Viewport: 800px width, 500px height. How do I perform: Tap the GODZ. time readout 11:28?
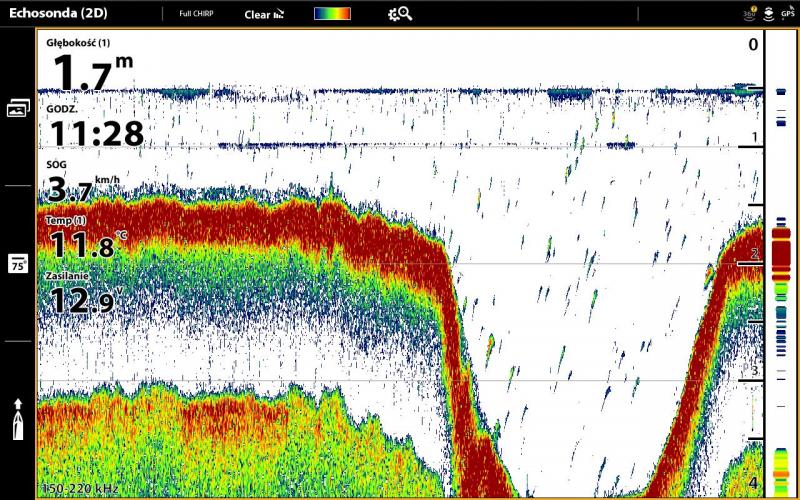(x=95, y=126)
